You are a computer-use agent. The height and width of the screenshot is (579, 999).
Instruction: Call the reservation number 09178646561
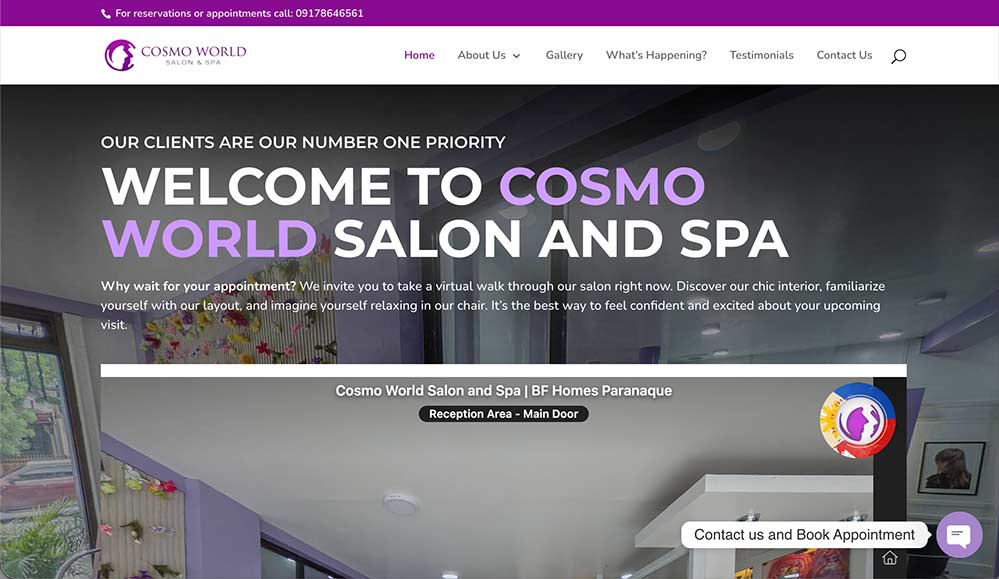(329, 13)
